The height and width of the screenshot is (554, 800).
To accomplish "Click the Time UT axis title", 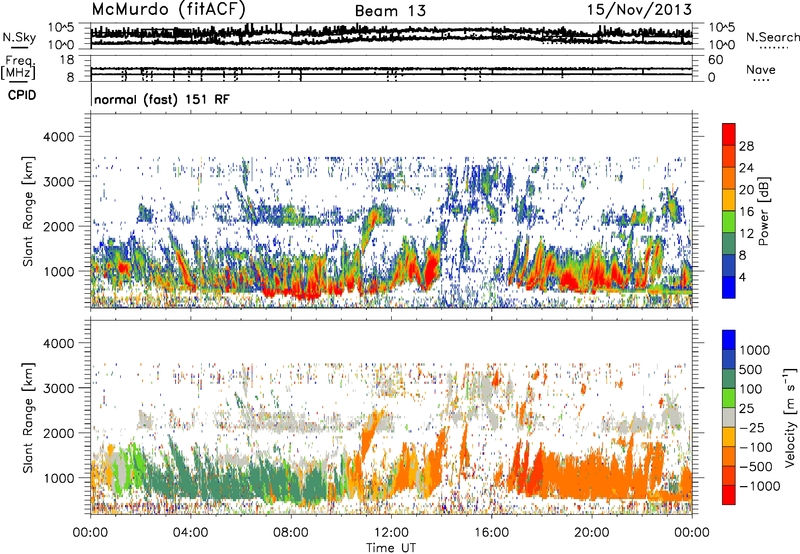I will coord(391,547).
